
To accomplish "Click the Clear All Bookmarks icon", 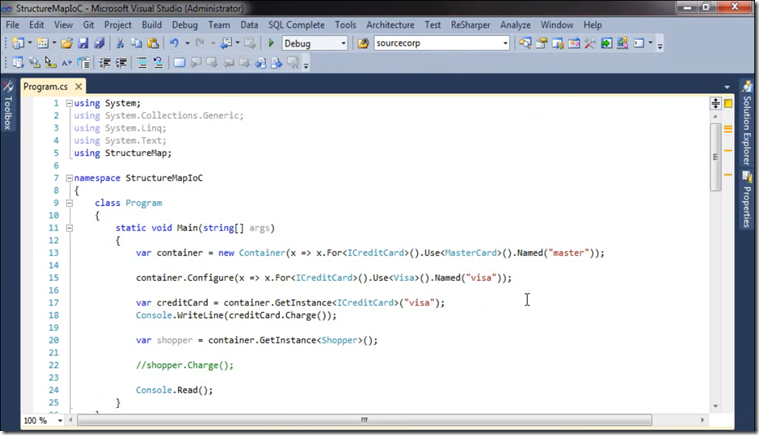I will [293, 62].
